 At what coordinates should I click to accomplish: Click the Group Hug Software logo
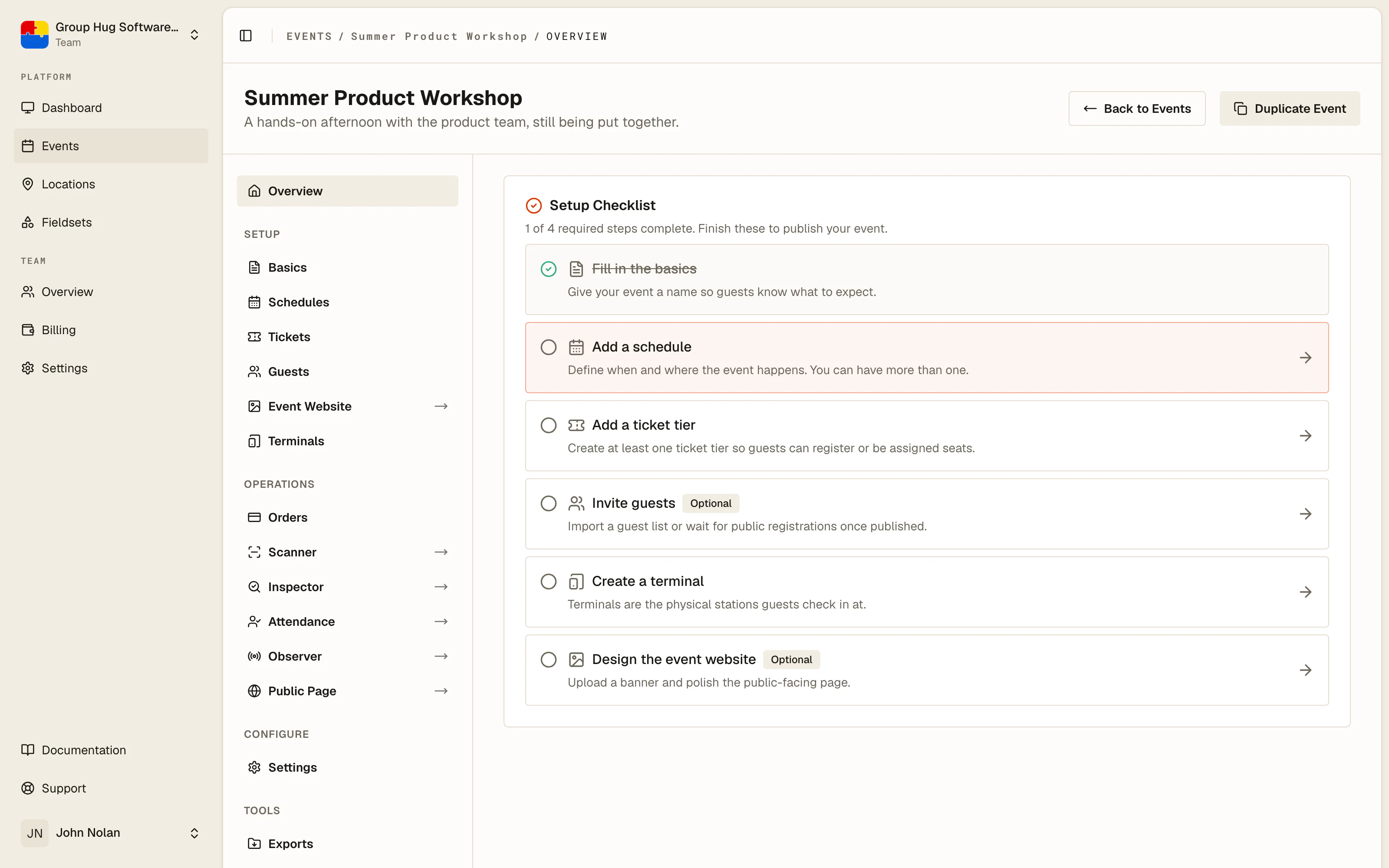[34, 34]
